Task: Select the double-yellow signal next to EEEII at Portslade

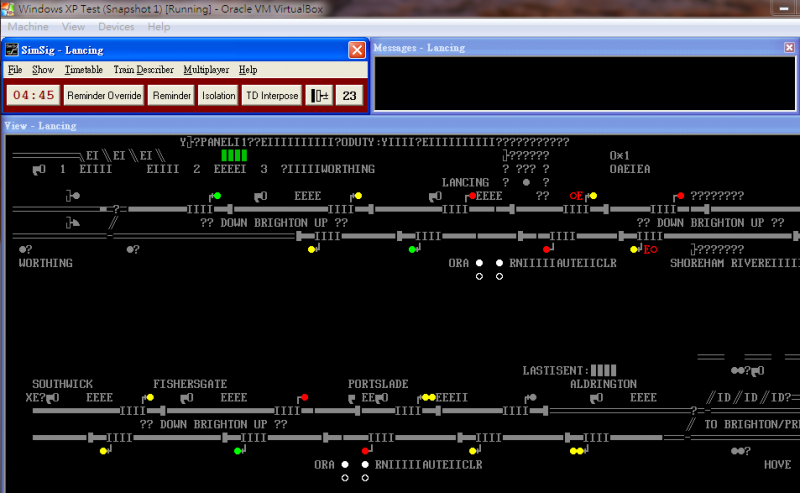Action: pos(429,398)
